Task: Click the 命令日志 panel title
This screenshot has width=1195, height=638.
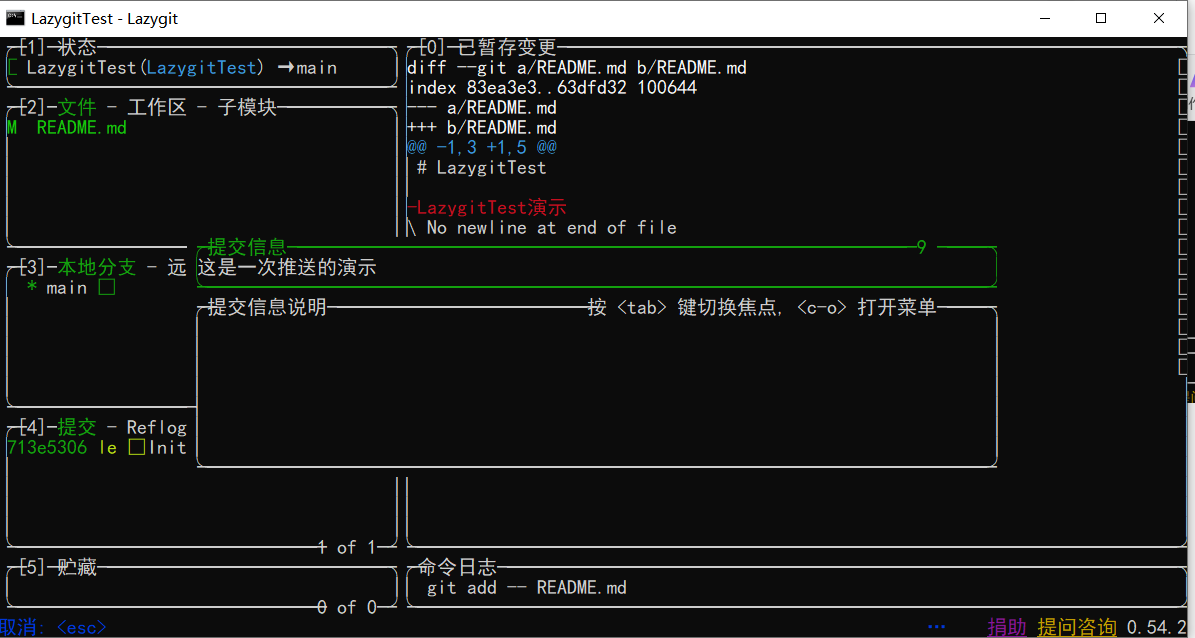Action: pyautogui.click(x=458, y=567)
